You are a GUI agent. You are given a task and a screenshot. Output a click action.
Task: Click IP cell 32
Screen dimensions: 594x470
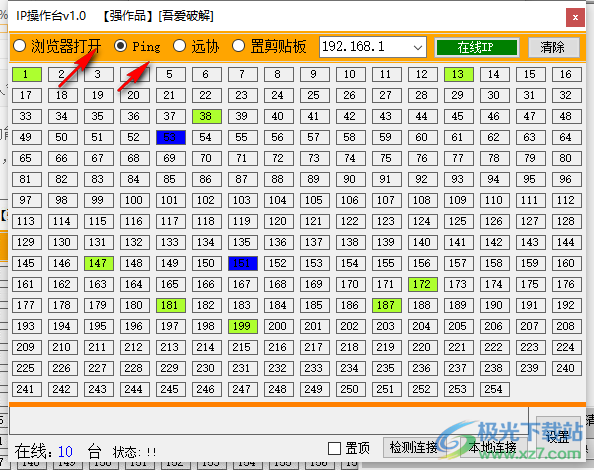tap(567, 95)
